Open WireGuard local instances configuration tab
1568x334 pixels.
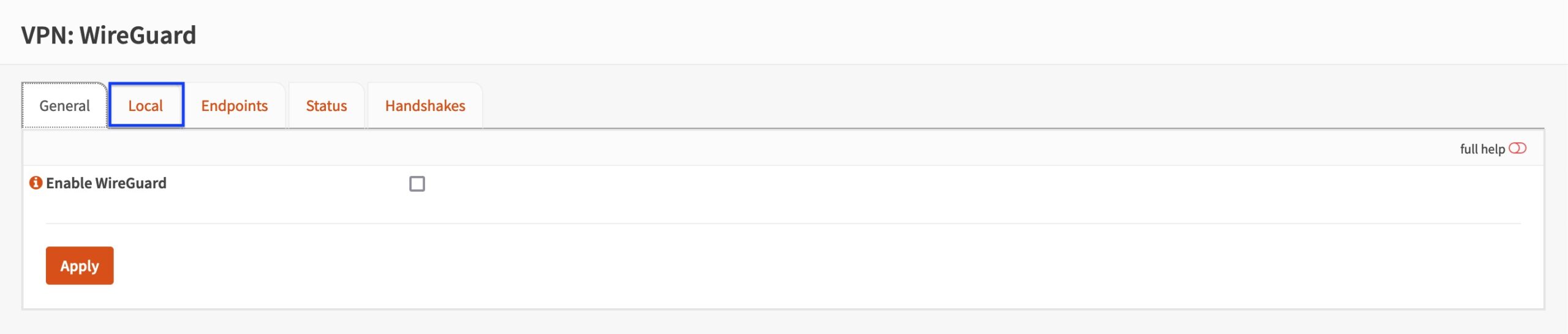(x=146, y=105)
